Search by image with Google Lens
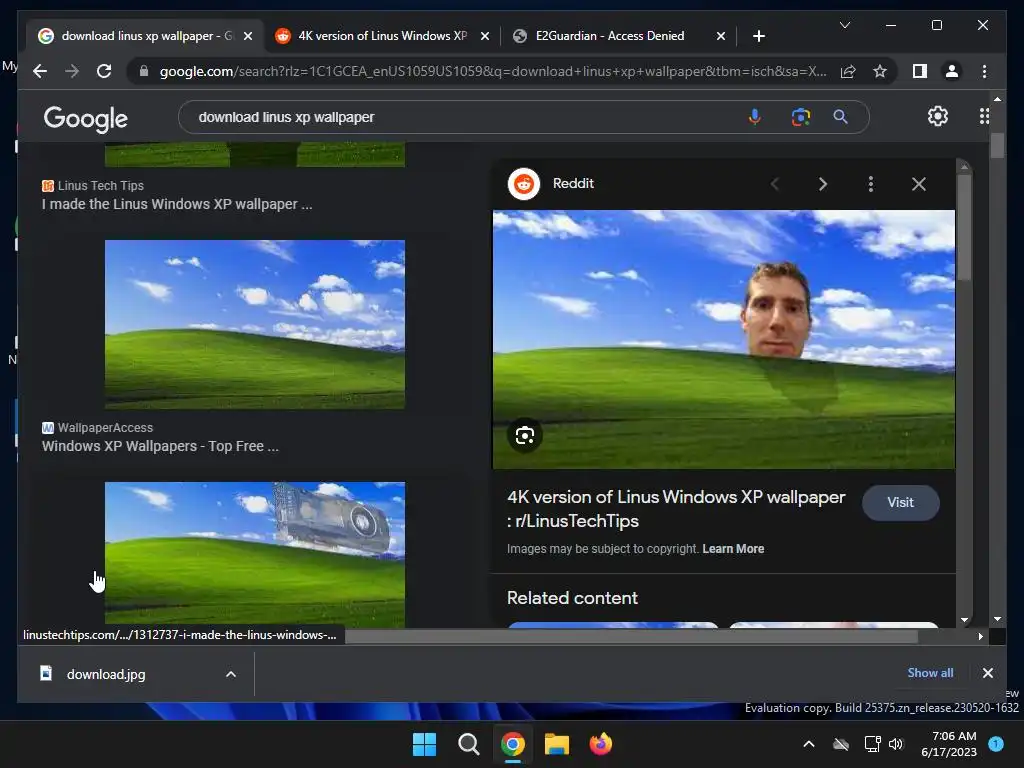1024x768 pixels. pos(801,117)
